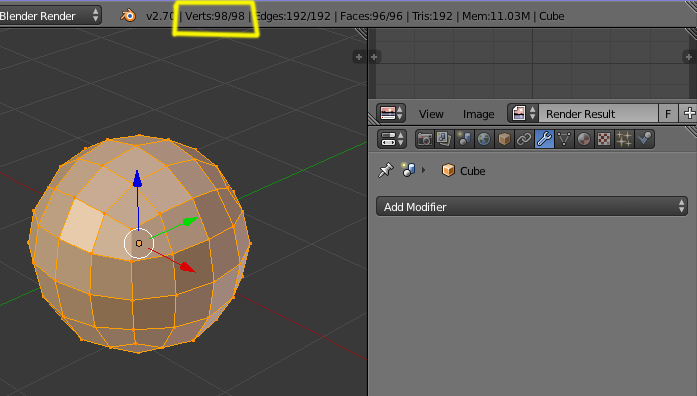Switch to the Constraints chain-link tab

tap(524, 139)
